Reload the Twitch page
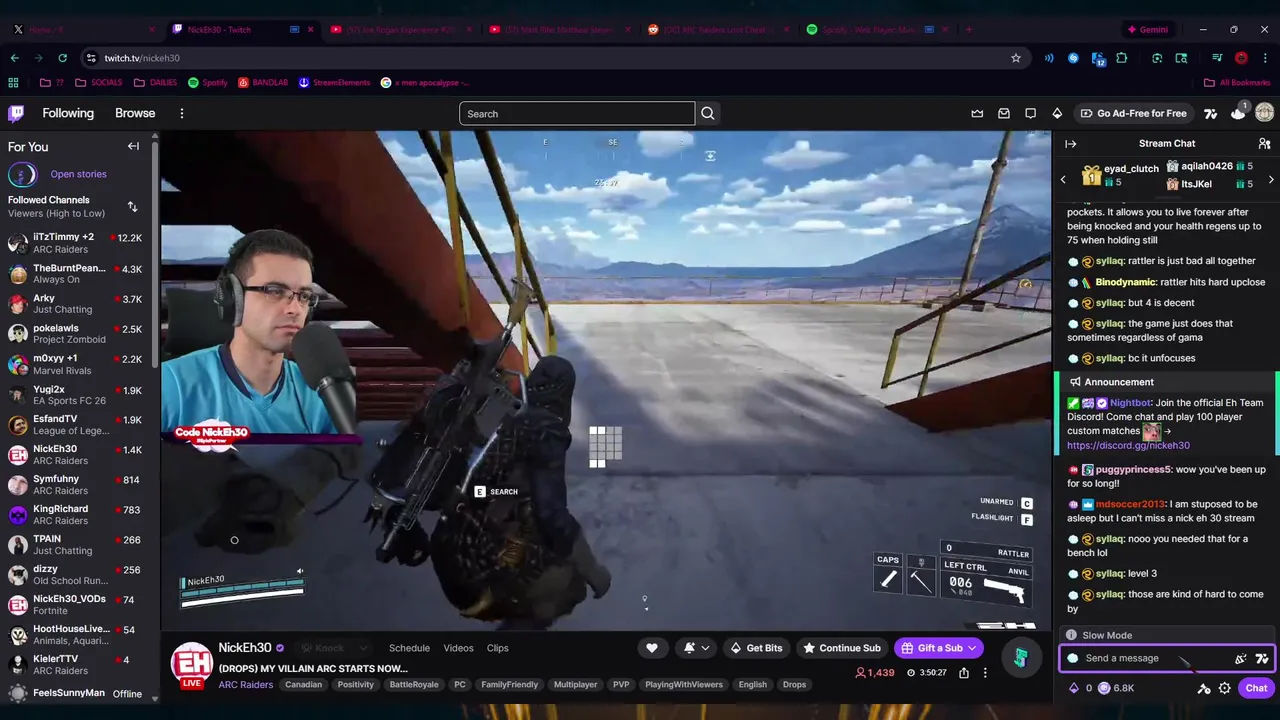The image size is (1280, 720). 62,58
